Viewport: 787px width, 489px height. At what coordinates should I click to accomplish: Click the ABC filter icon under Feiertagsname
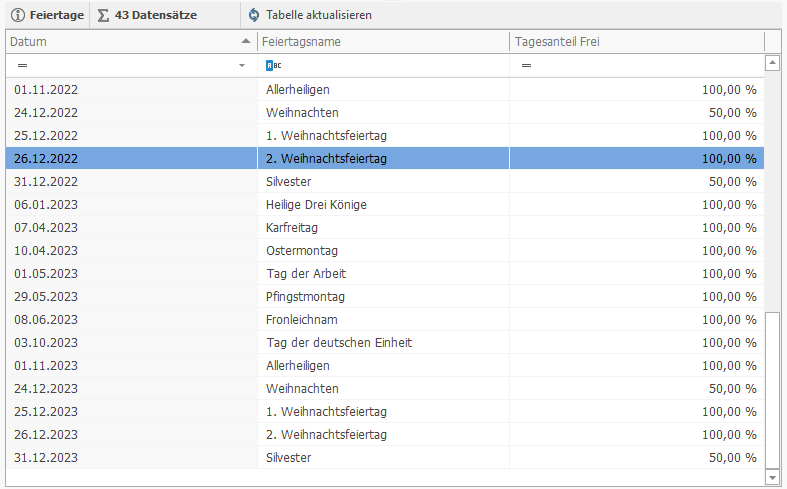[274, 65]
